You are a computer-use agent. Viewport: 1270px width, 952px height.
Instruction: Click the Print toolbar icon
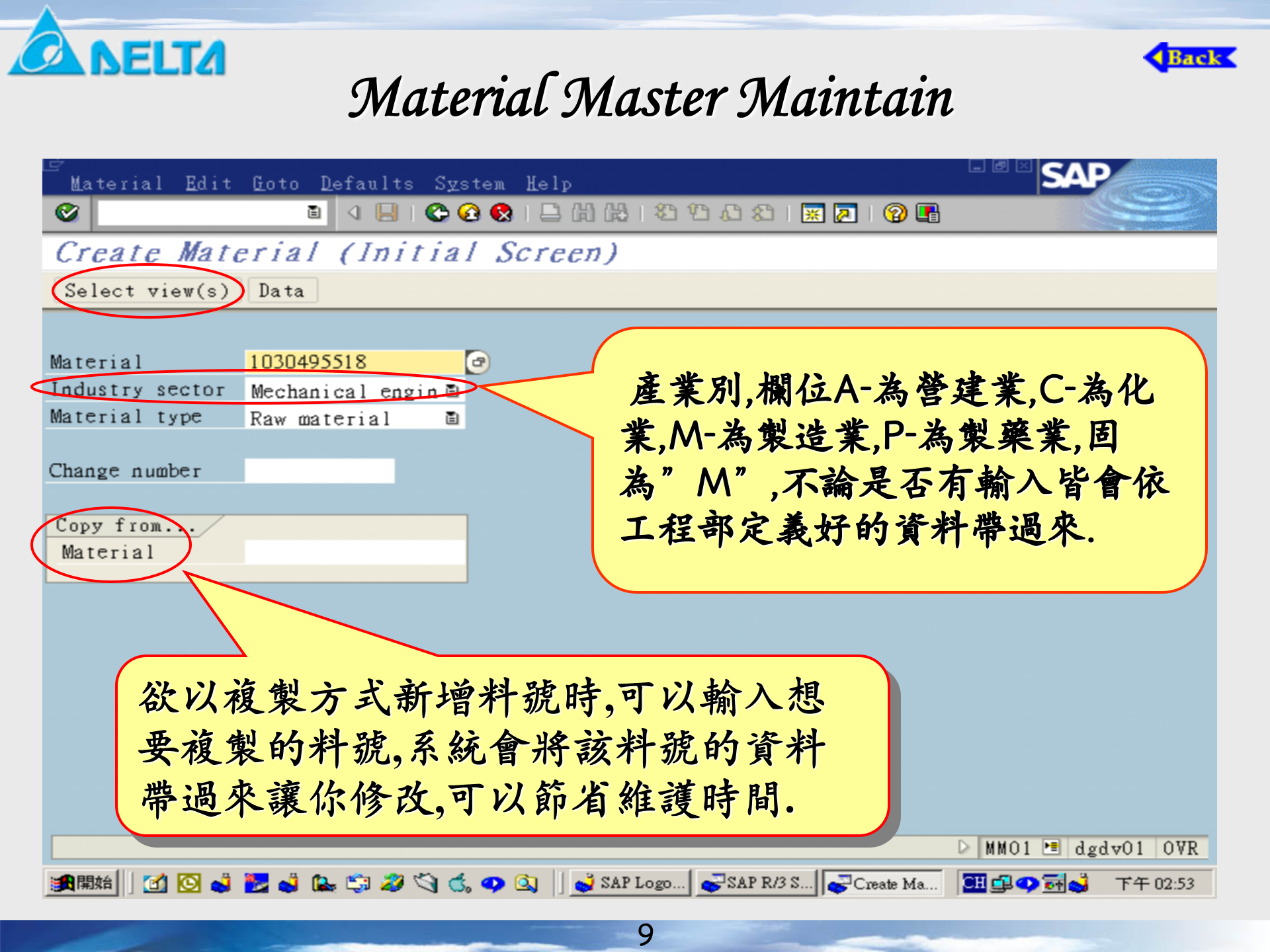click(550, 213)
